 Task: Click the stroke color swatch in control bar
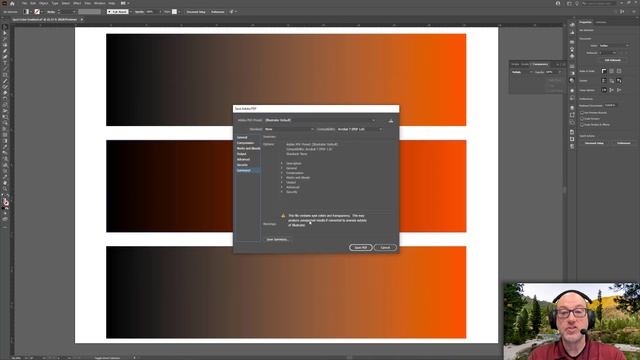pos(37,12)
